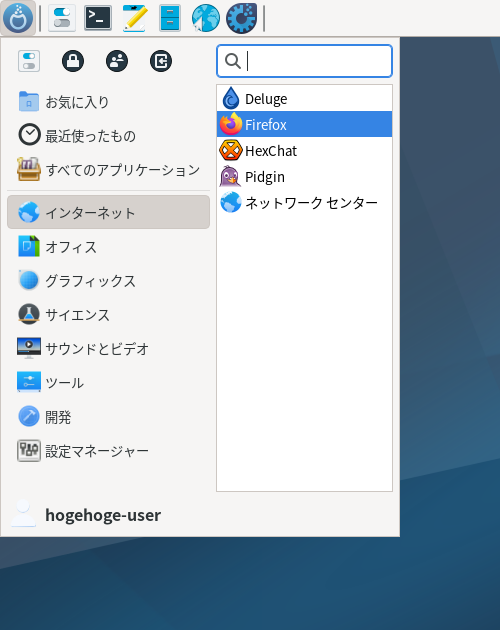
Task: Open settings icon inside the menu header
Action: (29, 61)
